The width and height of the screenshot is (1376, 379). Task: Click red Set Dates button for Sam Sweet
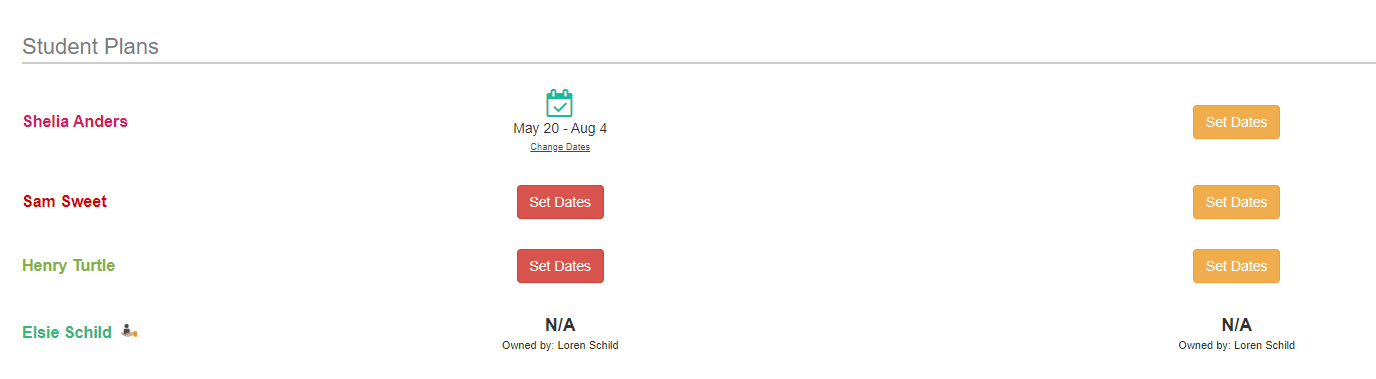click(x=560, y=202)
